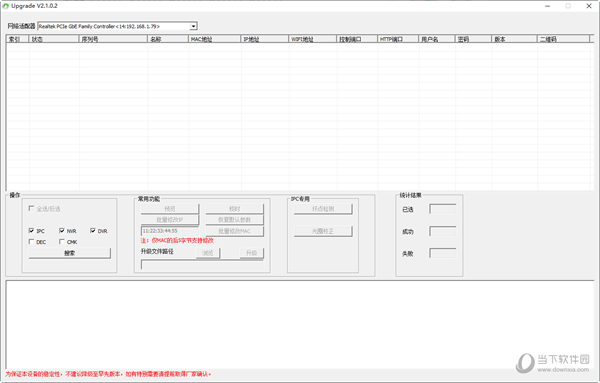This screenshot has height=383, width=600.
Task: Click the Upgrade app icon in title bar
Action: point(5,6)
